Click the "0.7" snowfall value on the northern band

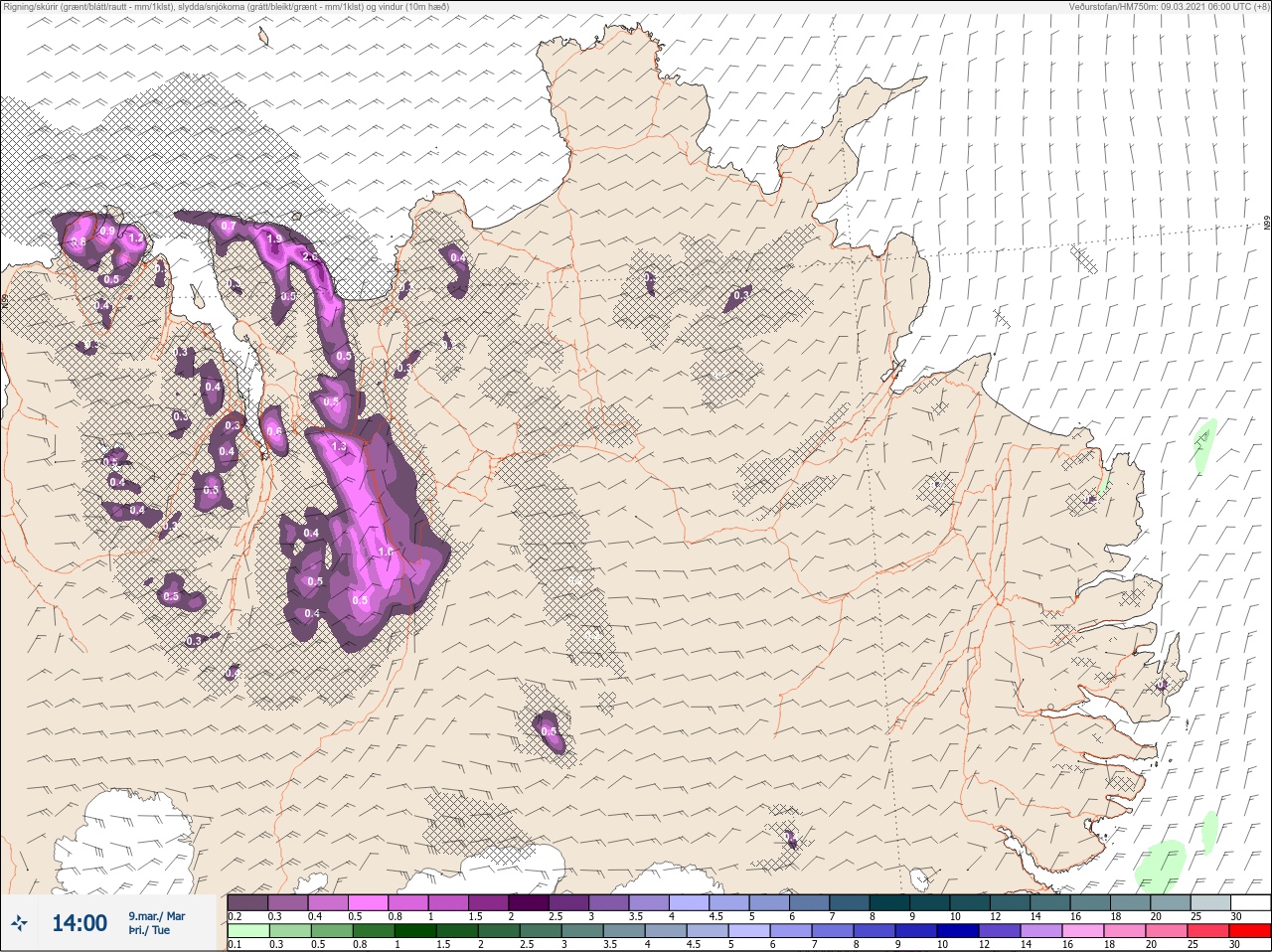(x=229, y=227)
